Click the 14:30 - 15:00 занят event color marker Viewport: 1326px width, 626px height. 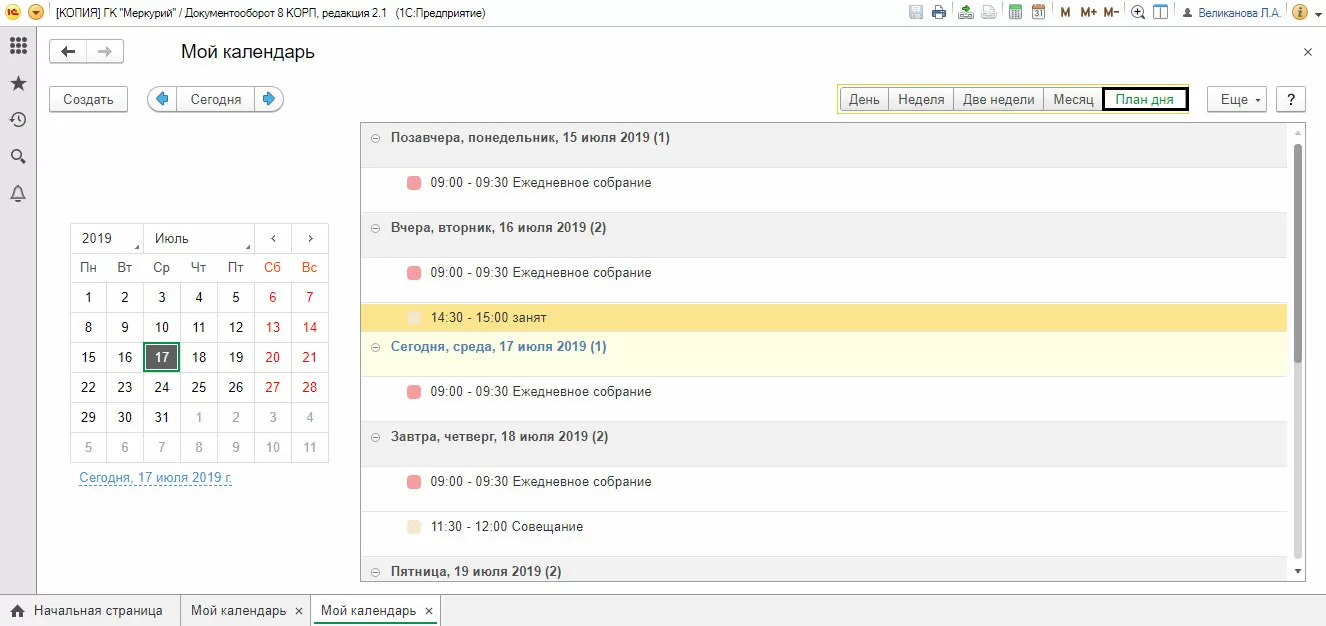coord(414,317)
